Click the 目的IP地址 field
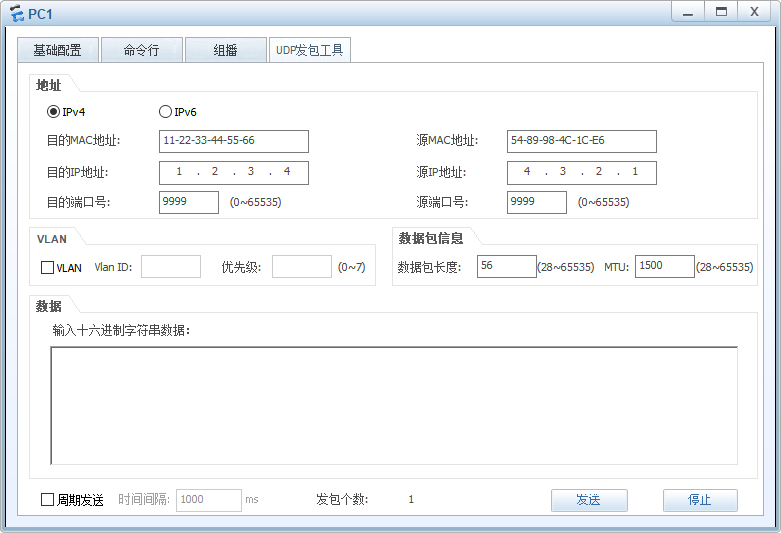Screen dimensions: 781x533 (x=234, y=172)
